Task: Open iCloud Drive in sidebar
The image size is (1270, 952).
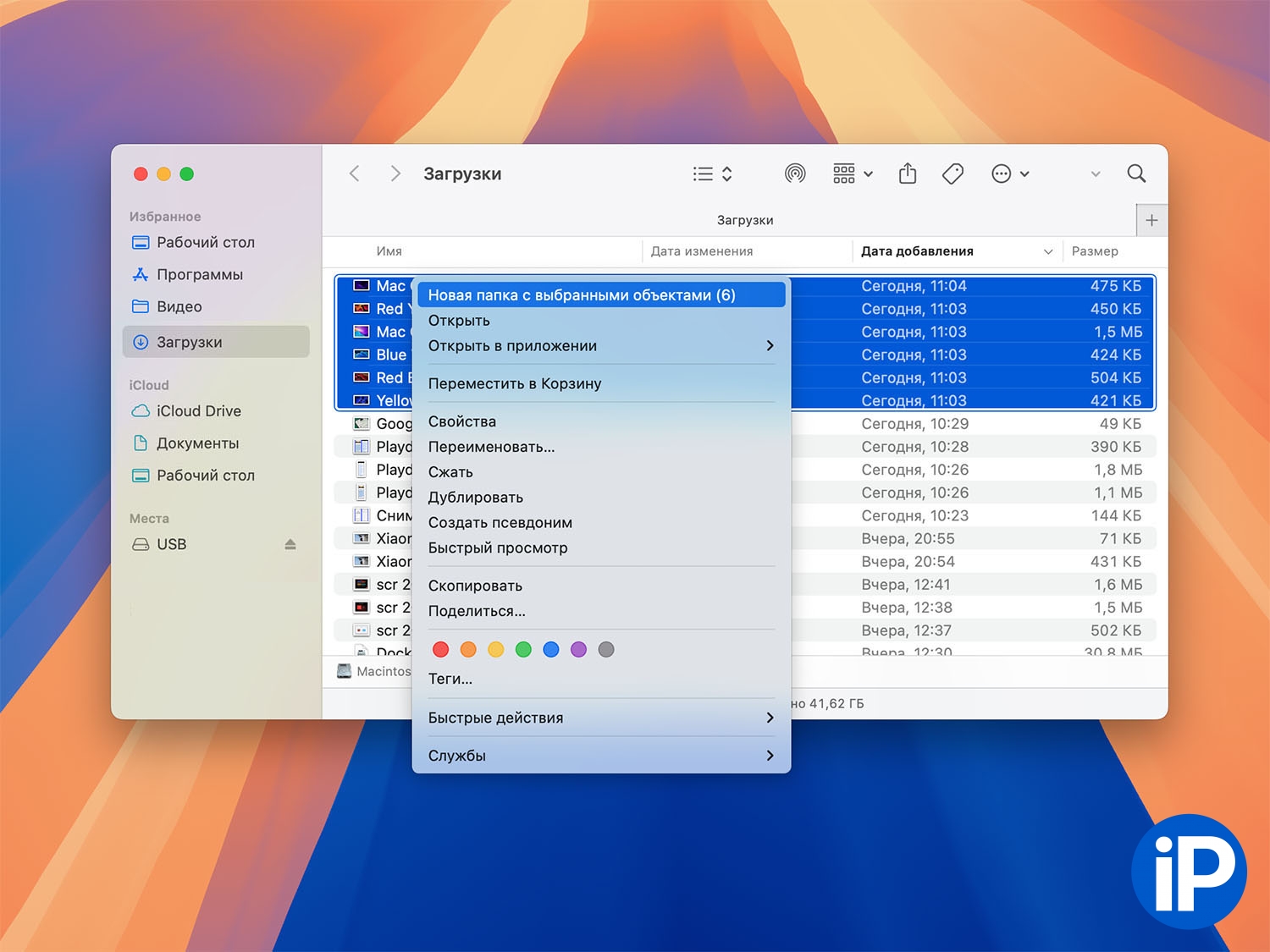Action: pyautogui.click(x=198, y=411)
